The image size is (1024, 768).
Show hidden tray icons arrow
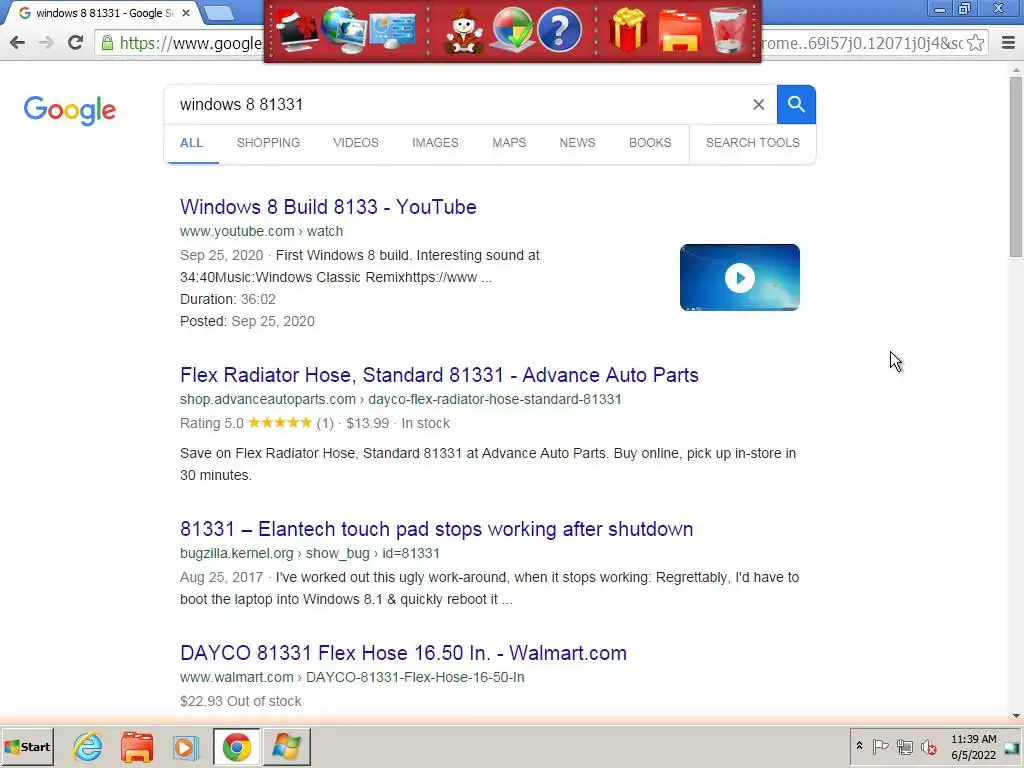point(859,746)
